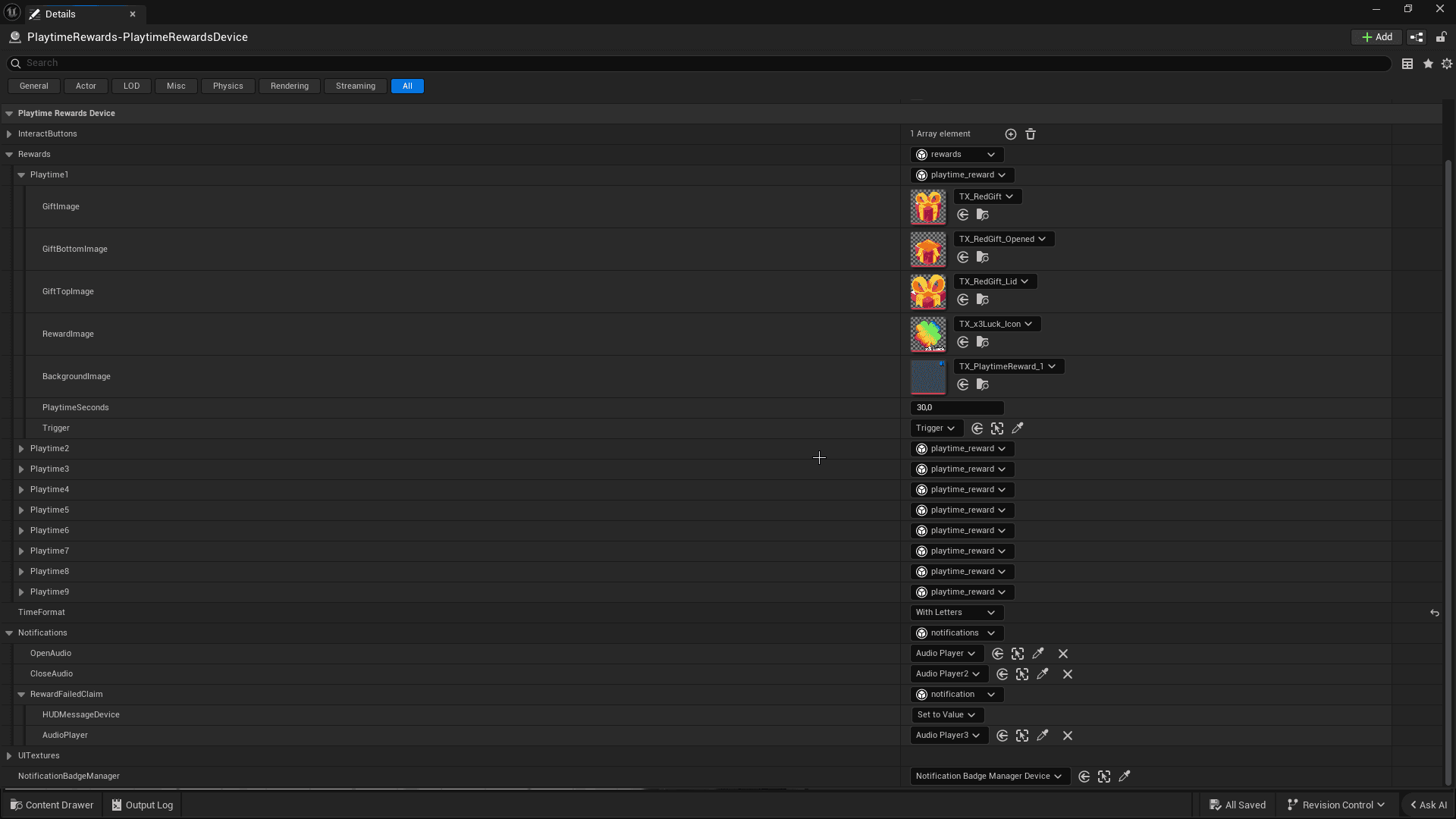Select the CloseAudio actor in viewport
1456x819 pixels.
1022,674
